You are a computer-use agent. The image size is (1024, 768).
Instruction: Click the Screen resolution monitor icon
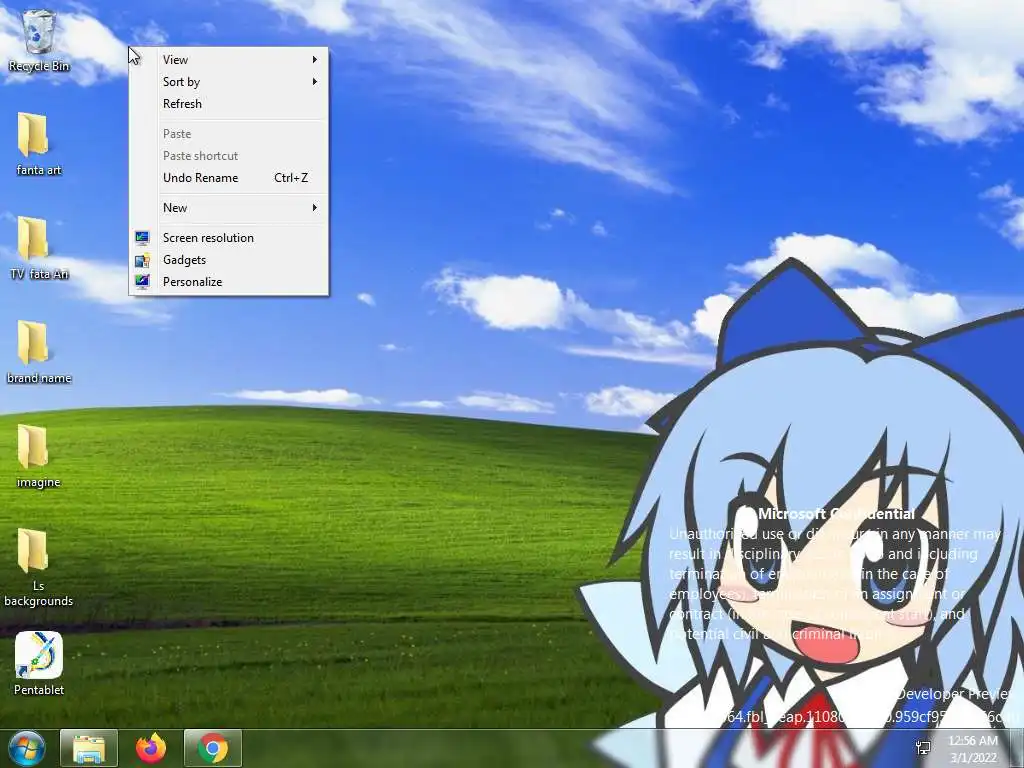pos(142,238)
